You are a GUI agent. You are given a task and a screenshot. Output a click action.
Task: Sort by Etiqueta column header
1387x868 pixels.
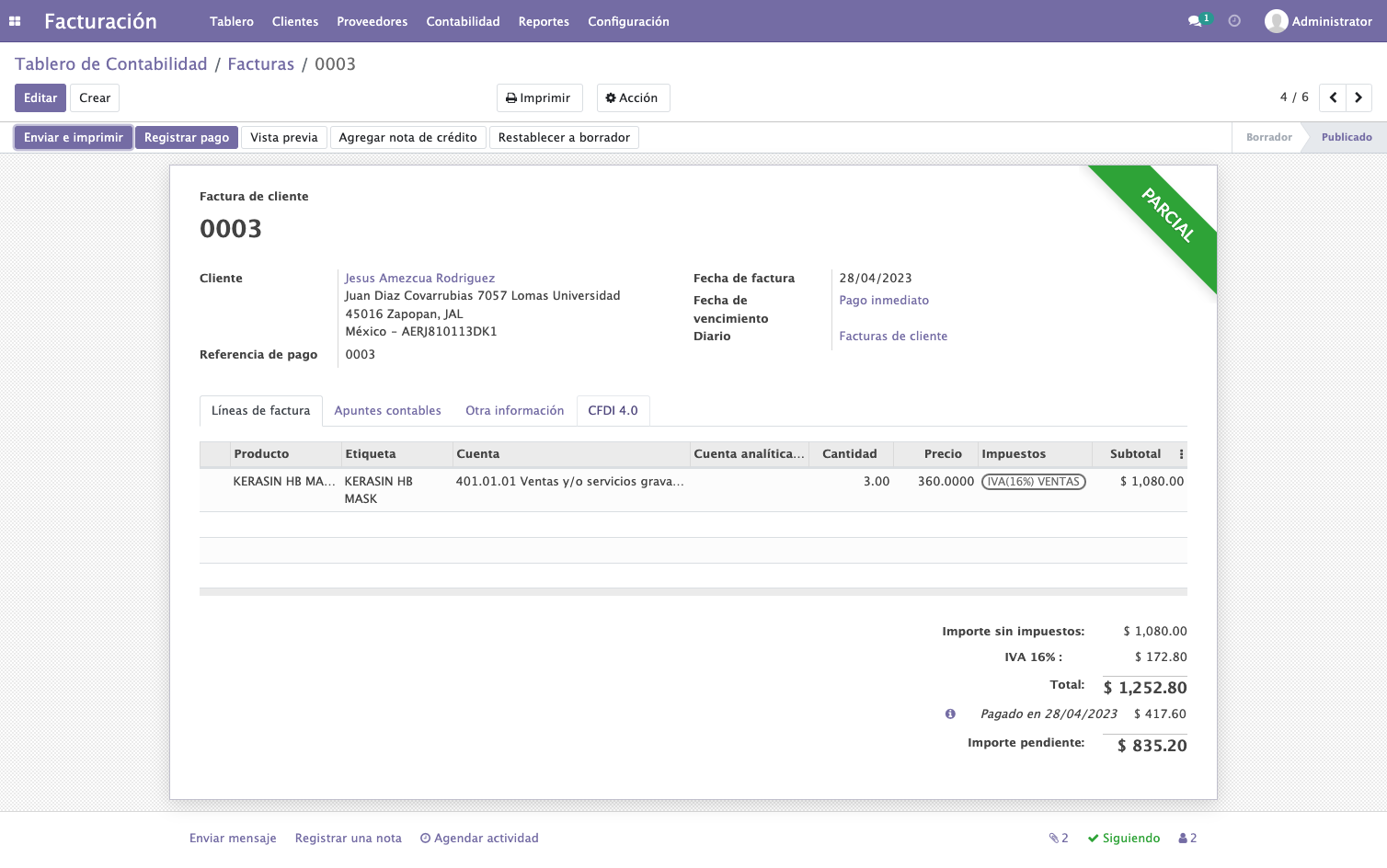tap(397, 454)
